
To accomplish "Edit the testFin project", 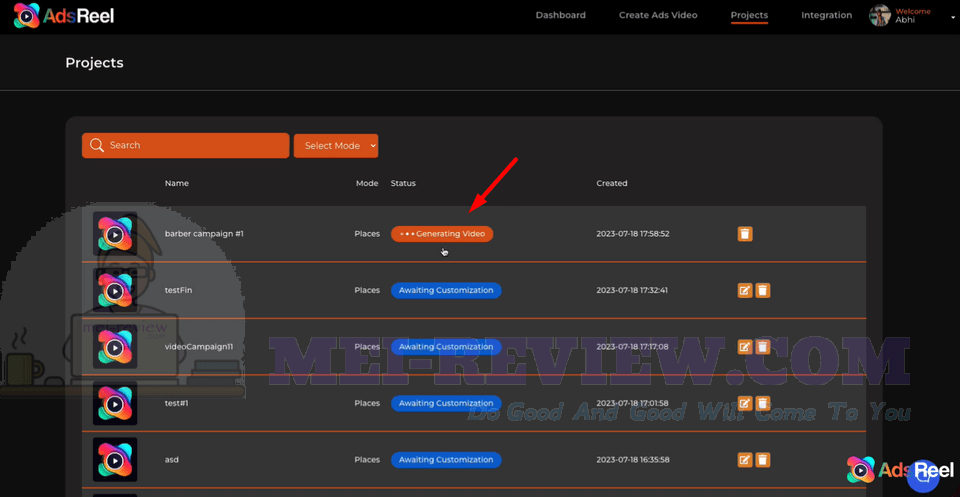I will point(744,290).
